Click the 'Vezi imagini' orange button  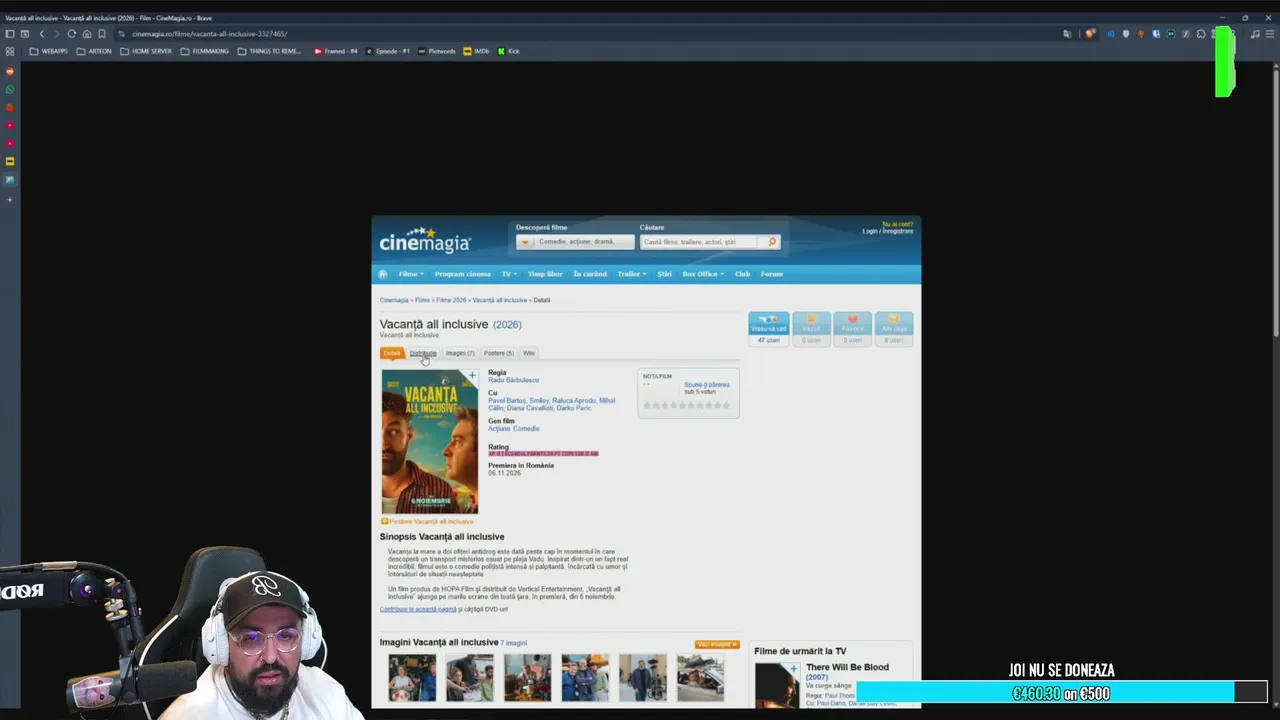[717, 644]
